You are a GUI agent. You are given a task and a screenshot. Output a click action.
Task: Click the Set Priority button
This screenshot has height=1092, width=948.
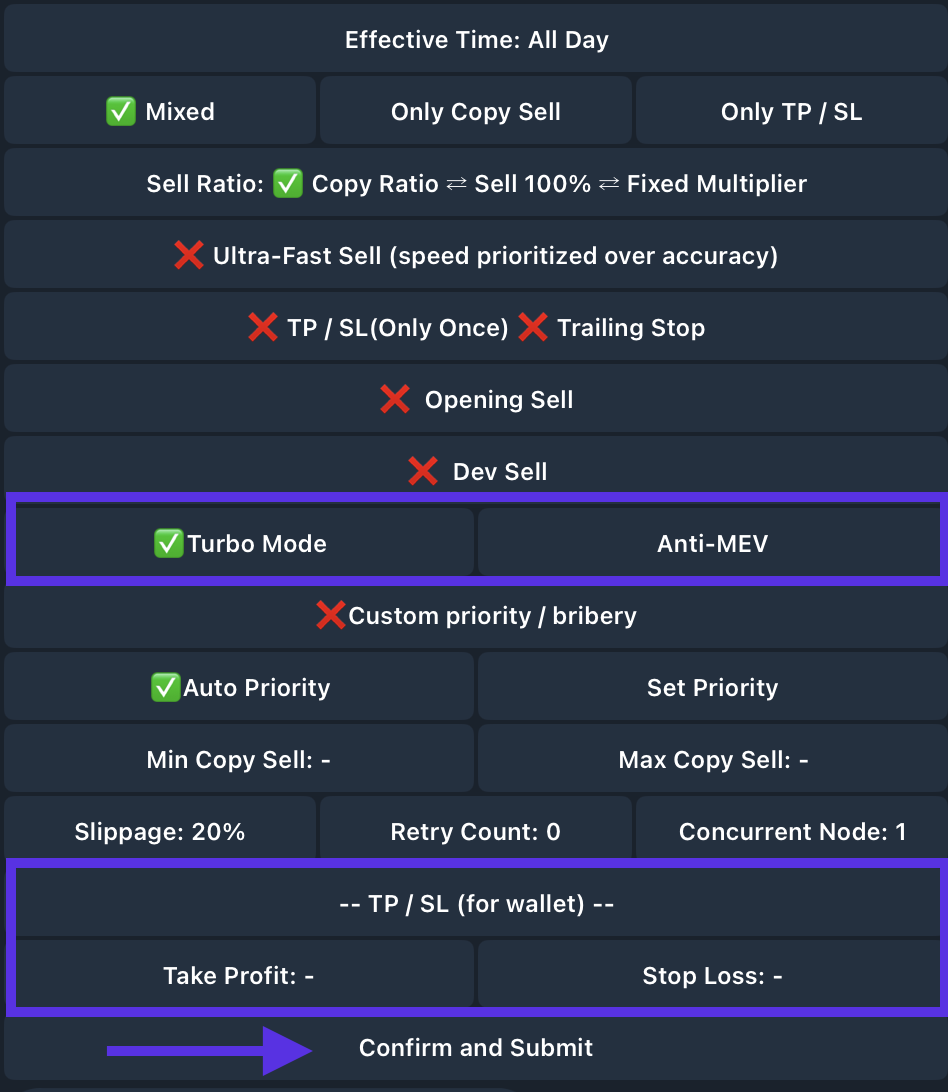pyautogui.click(x=712, y=688)
